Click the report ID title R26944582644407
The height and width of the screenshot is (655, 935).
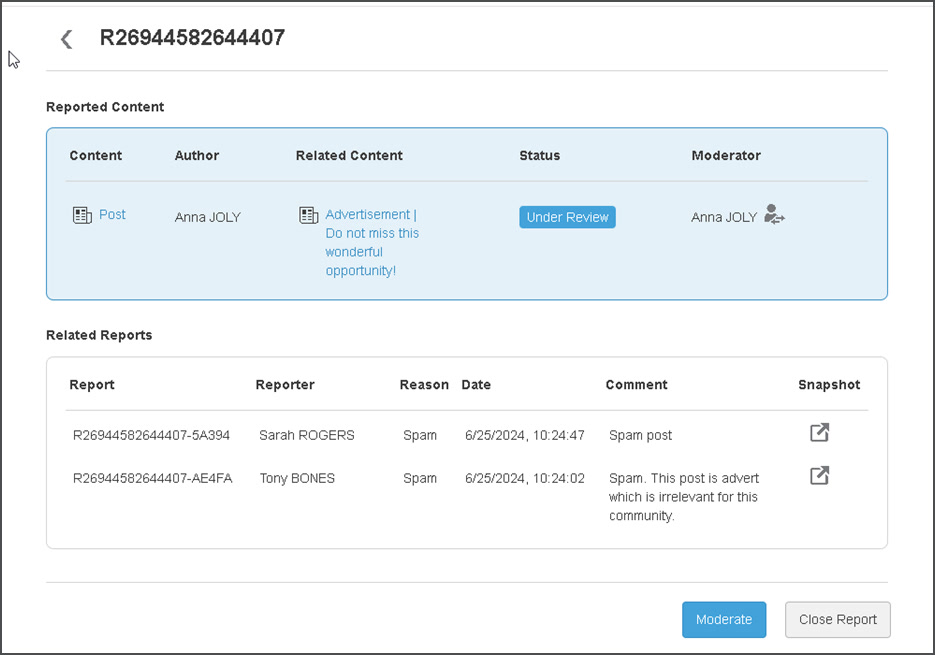pyautogui.click(x=192, y=38)
